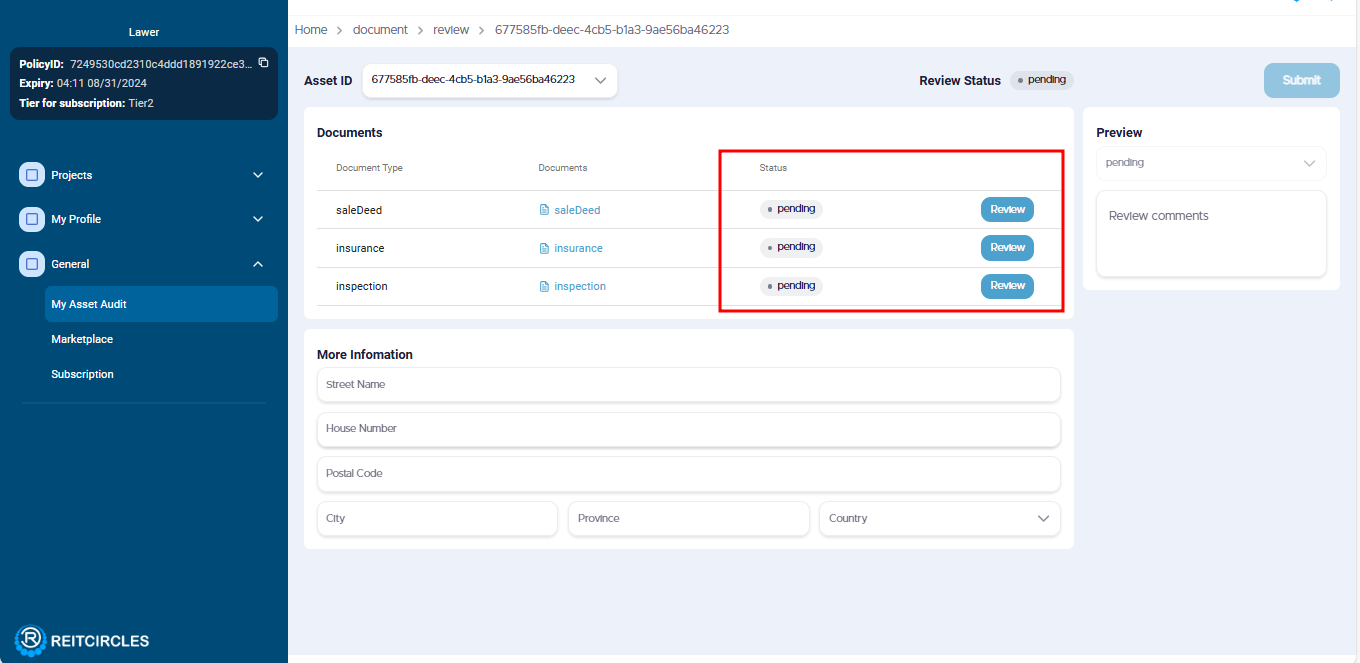This screenshot has width=1360, height=663.
Task: Collapse the General menu chevron
Action: [x=258, y=264]
